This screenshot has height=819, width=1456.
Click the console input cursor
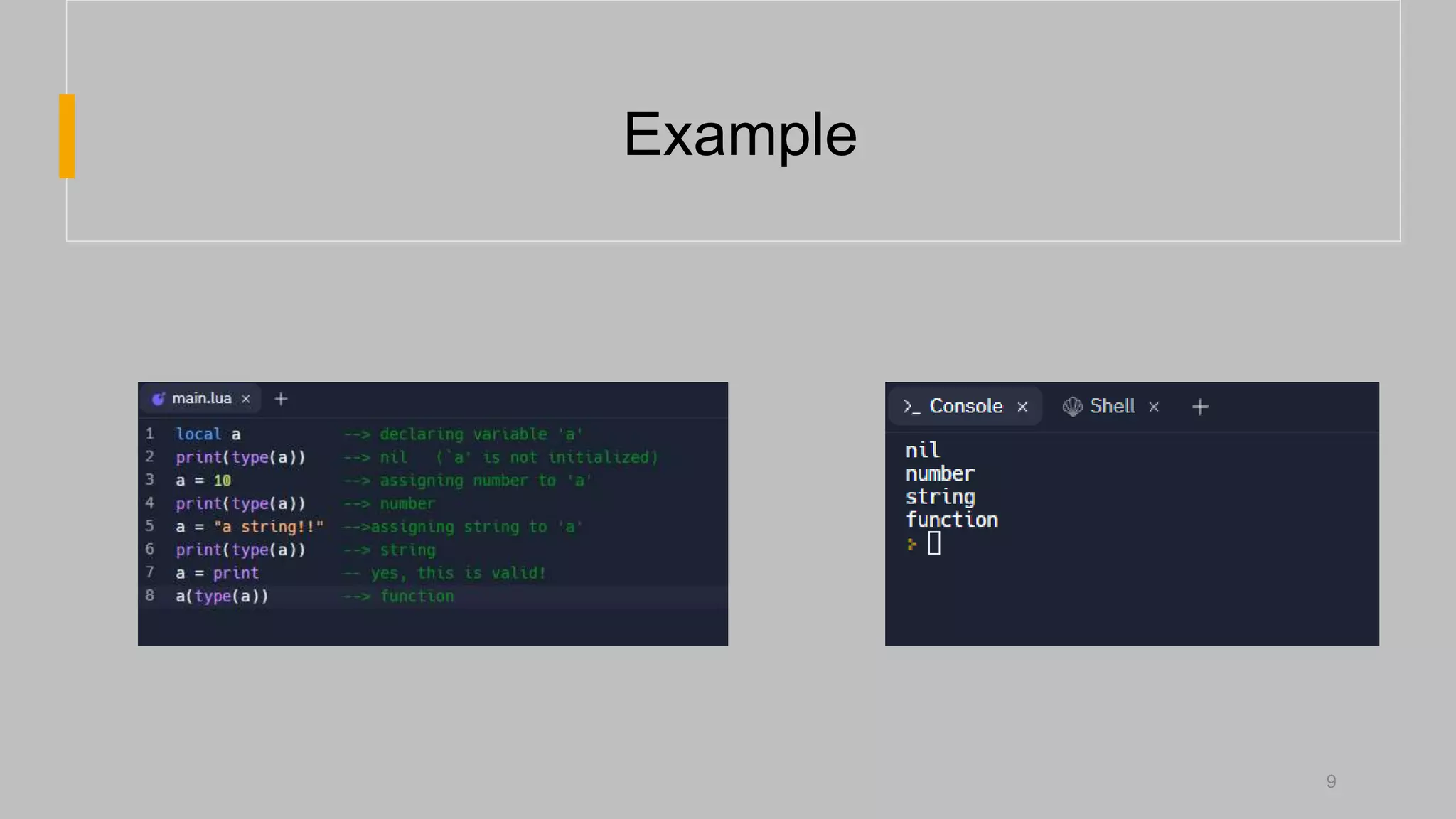(x=934, y=543)
